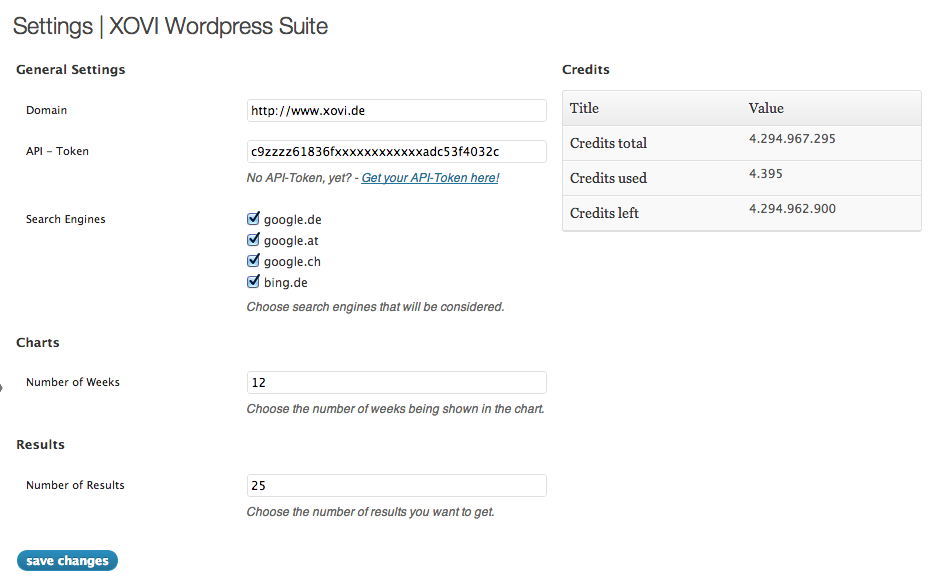Screen dimensions: 936x586
Task: Click the google.de label text
Action: 292,220
